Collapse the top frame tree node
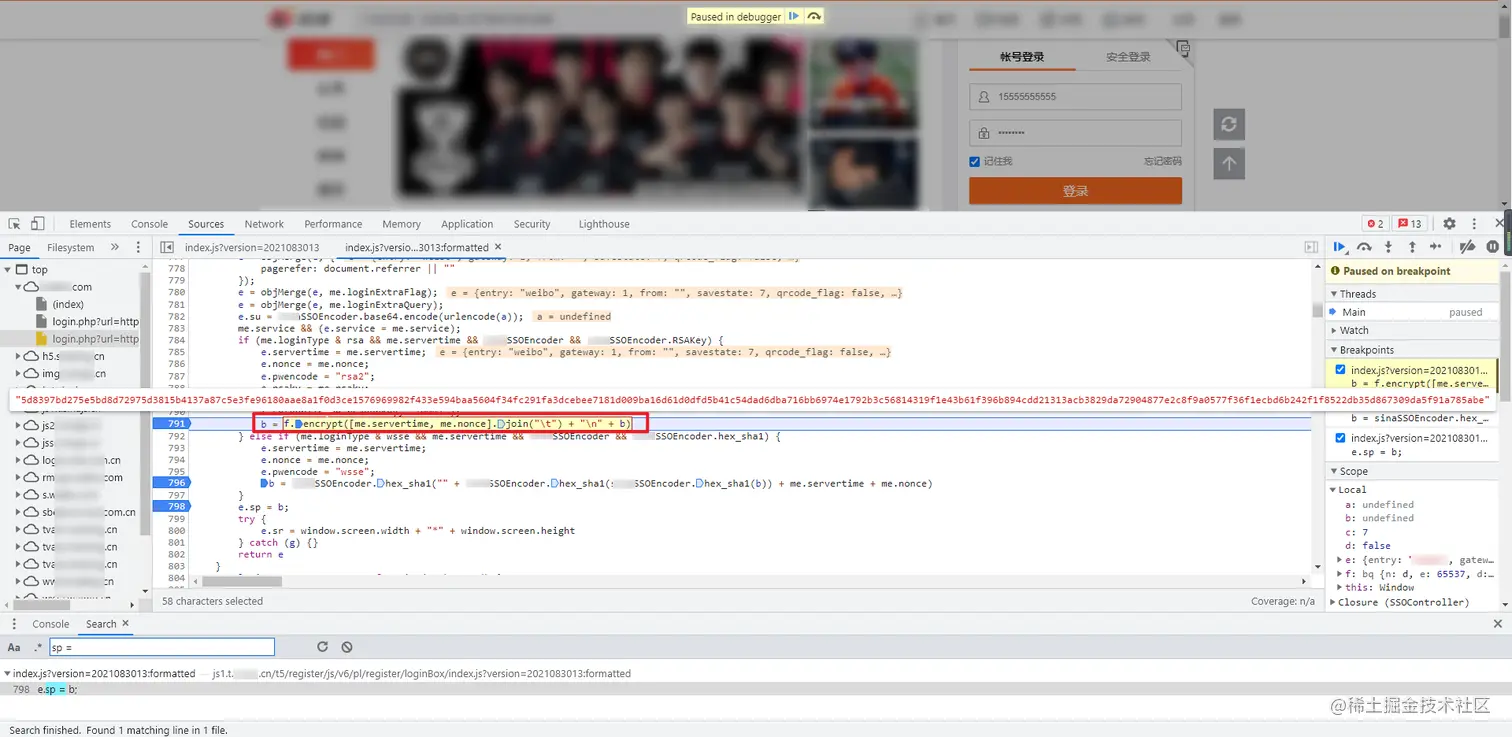This screenshot has height=737, width=1512. coord(8,270)
